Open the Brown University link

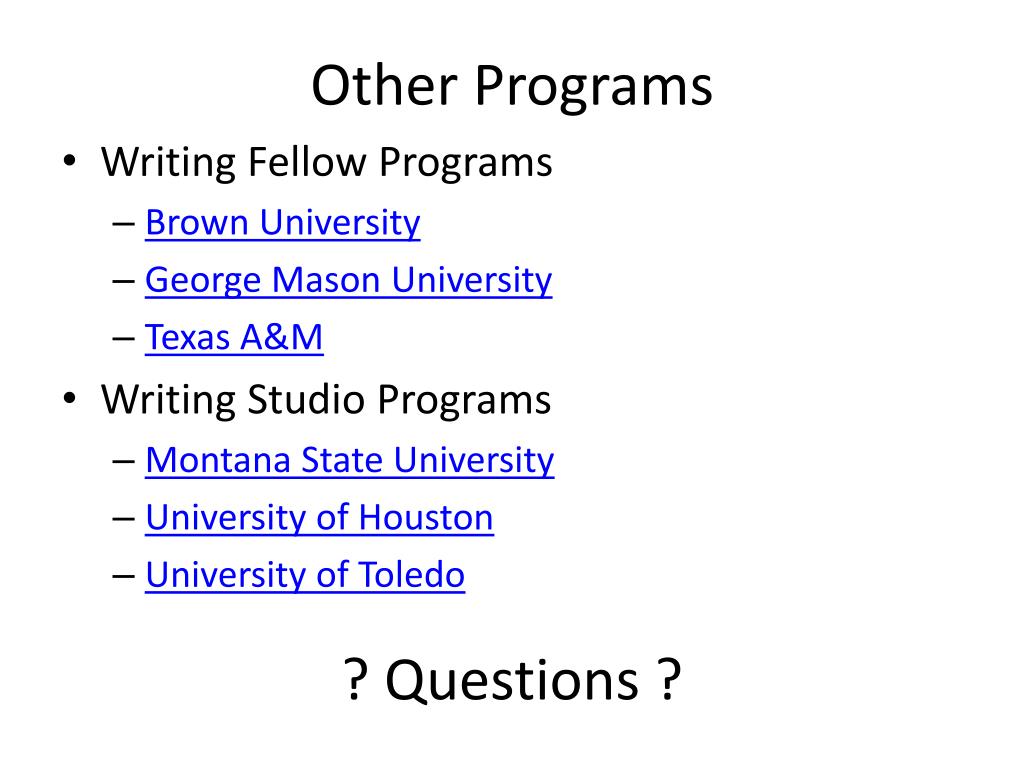[x=283, y=223]
